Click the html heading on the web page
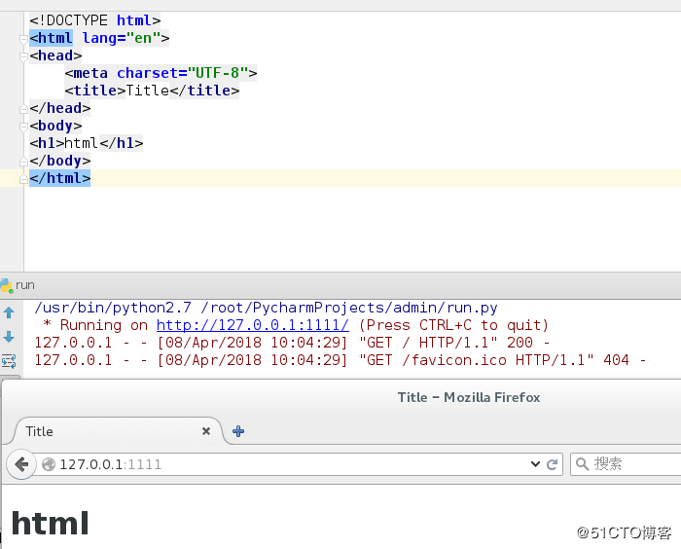 click(50, 523)
